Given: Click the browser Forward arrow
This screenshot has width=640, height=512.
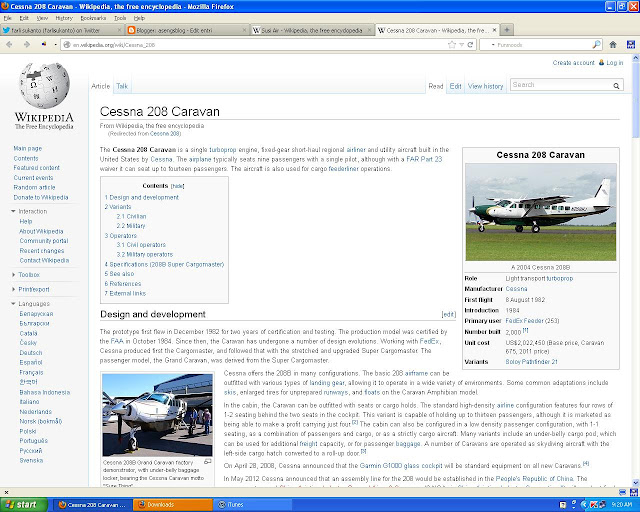Looking at the screenshot, I should [x=27, y=45].
